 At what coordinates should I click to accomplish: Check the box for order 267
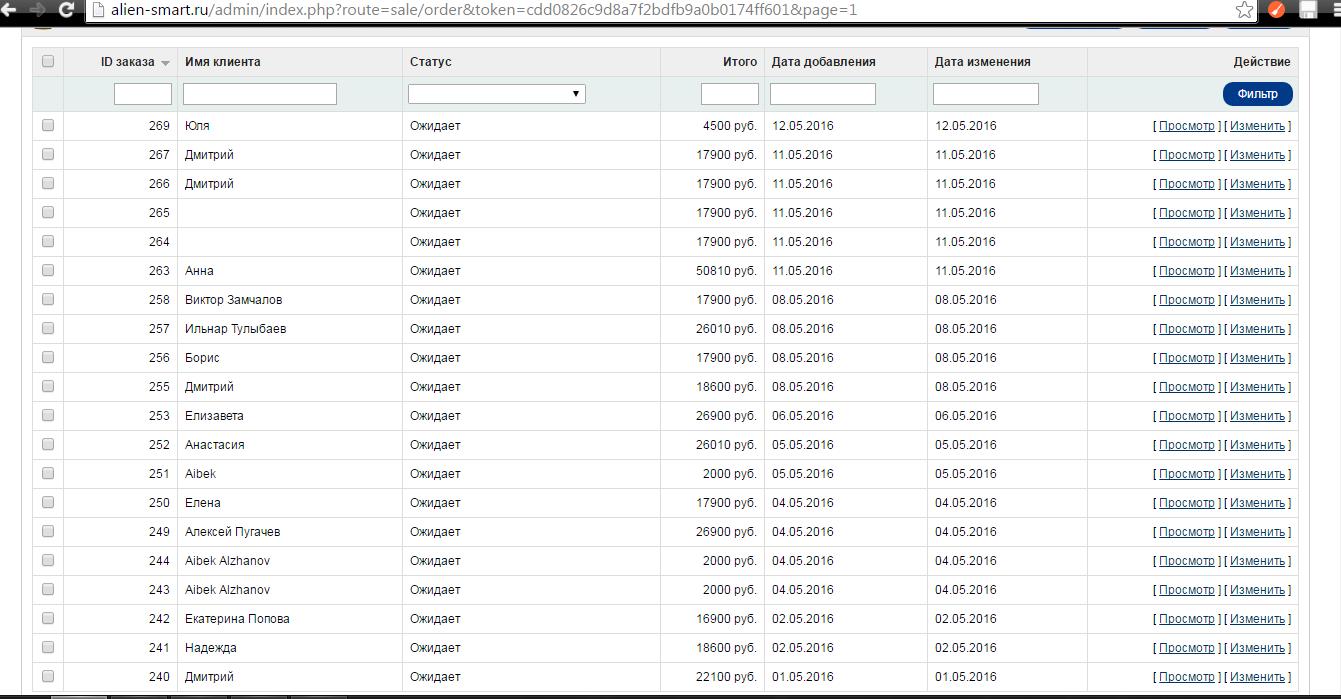48,155
